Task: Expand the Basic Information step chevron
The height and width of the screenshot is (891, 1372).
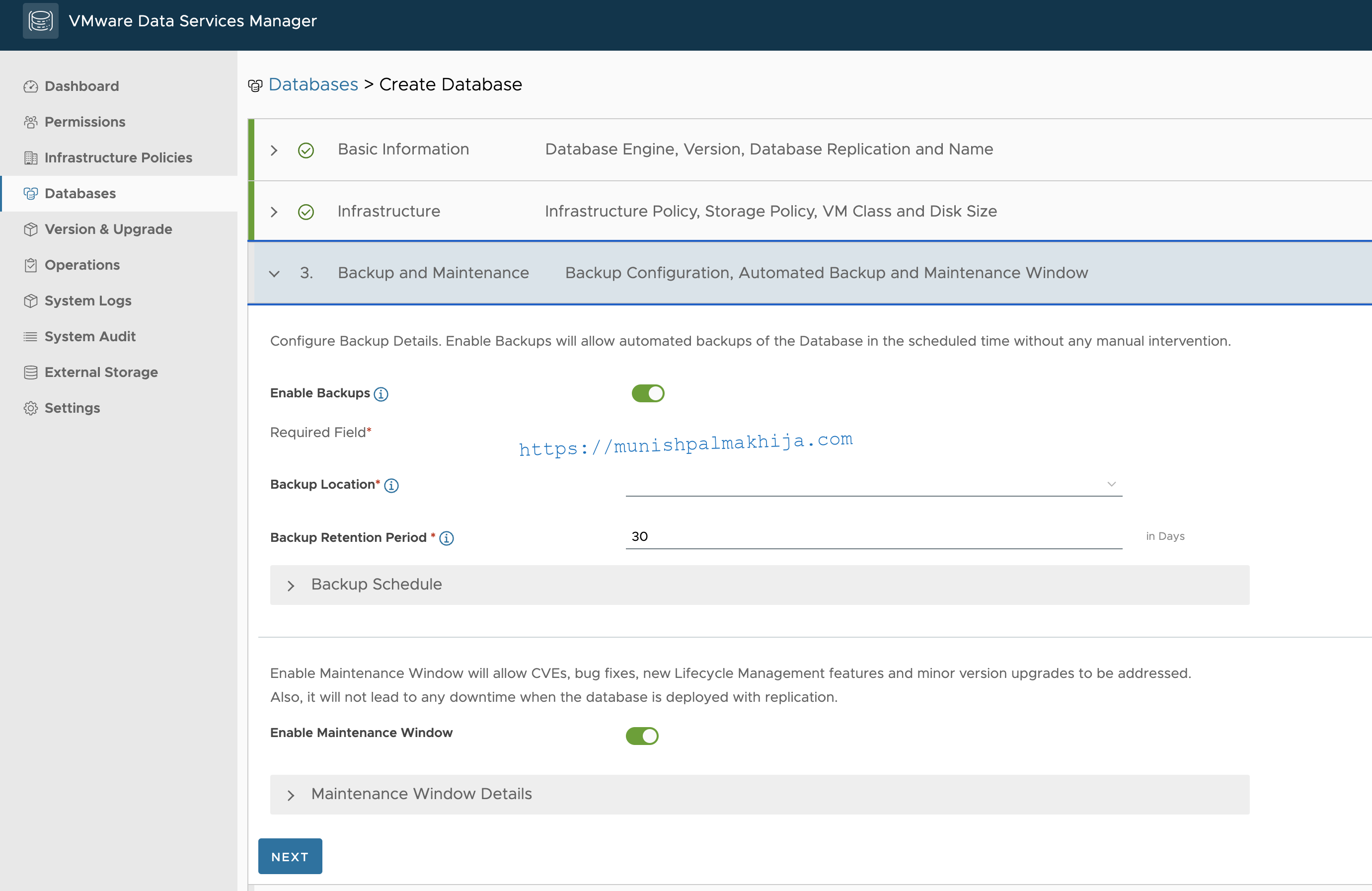Action: tap(274, 150)
